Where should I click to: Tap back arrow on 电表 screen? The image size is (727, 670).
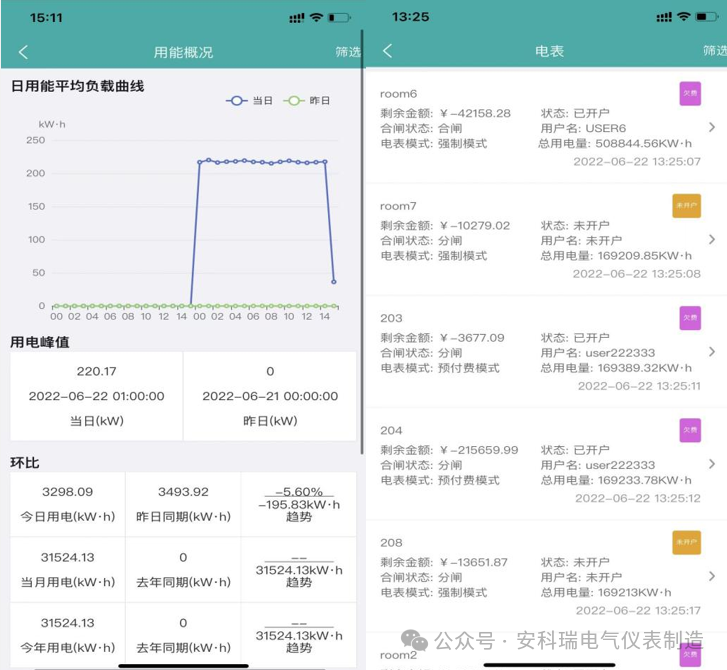coord(388,51)
